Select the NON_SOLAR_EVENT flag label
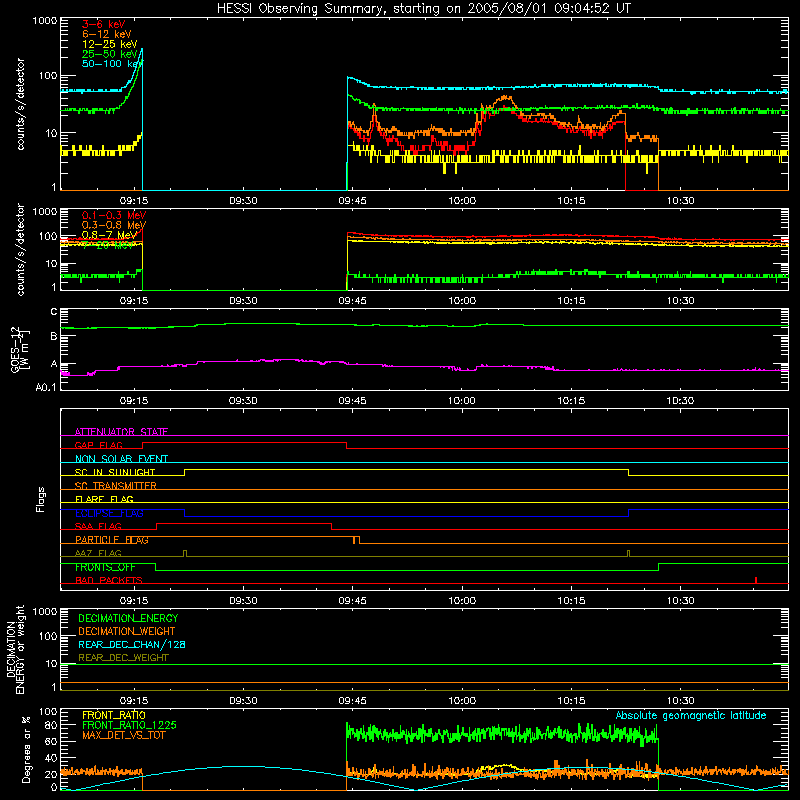Viewport: 800px width, 800px height. coord(121,459)
